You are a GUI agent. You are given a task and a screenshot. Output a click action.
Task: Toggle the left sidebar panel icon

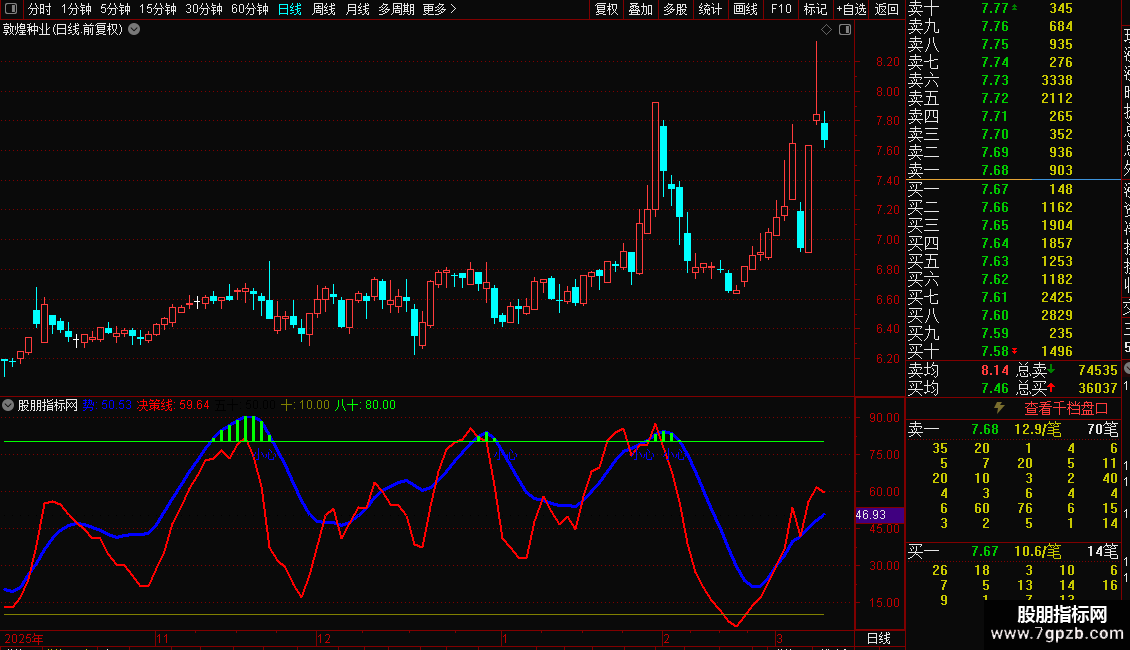pos(11,9)
